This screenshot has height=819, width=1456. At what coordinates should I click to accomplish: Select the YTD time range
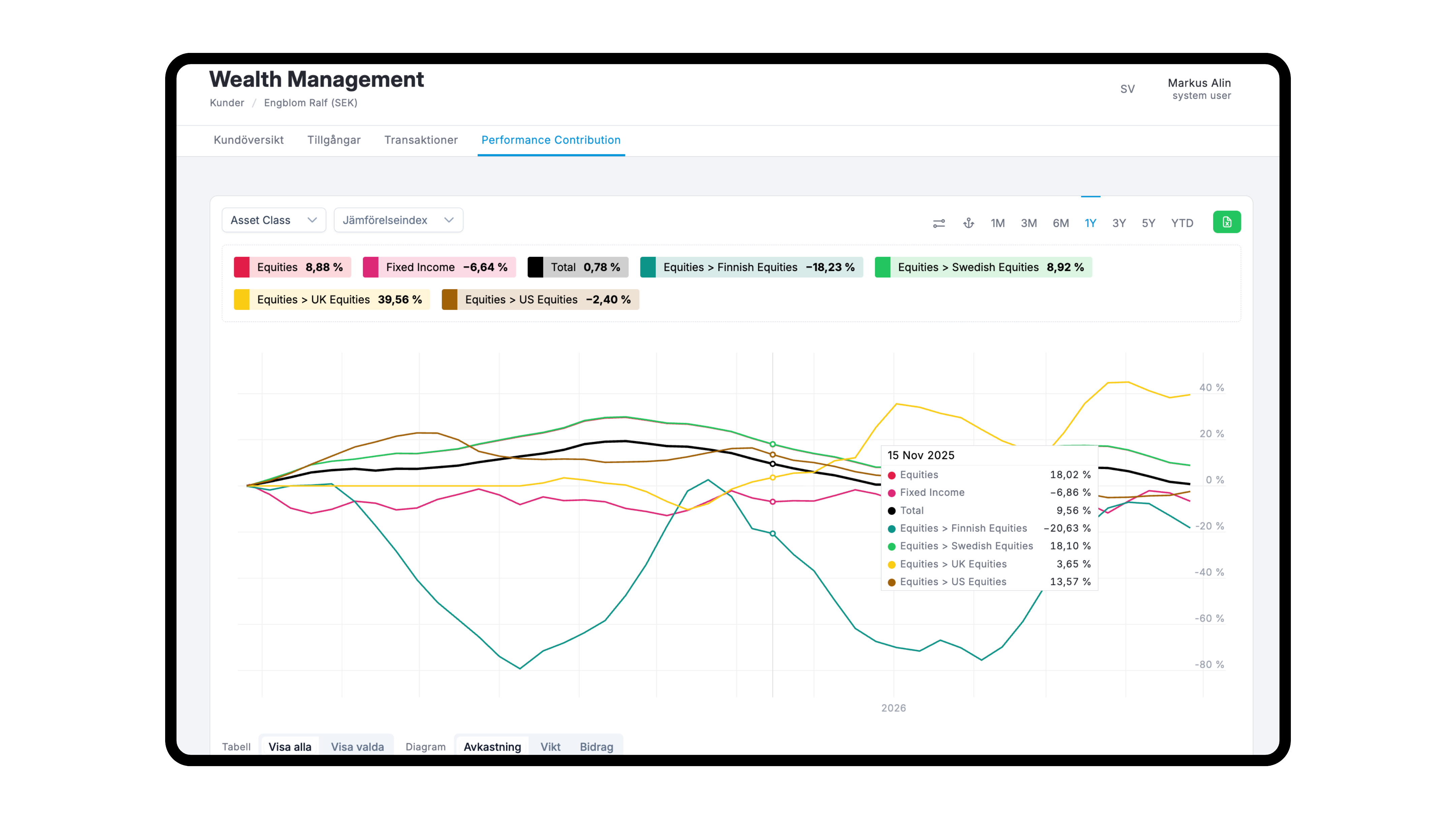tap(1181, 223)
